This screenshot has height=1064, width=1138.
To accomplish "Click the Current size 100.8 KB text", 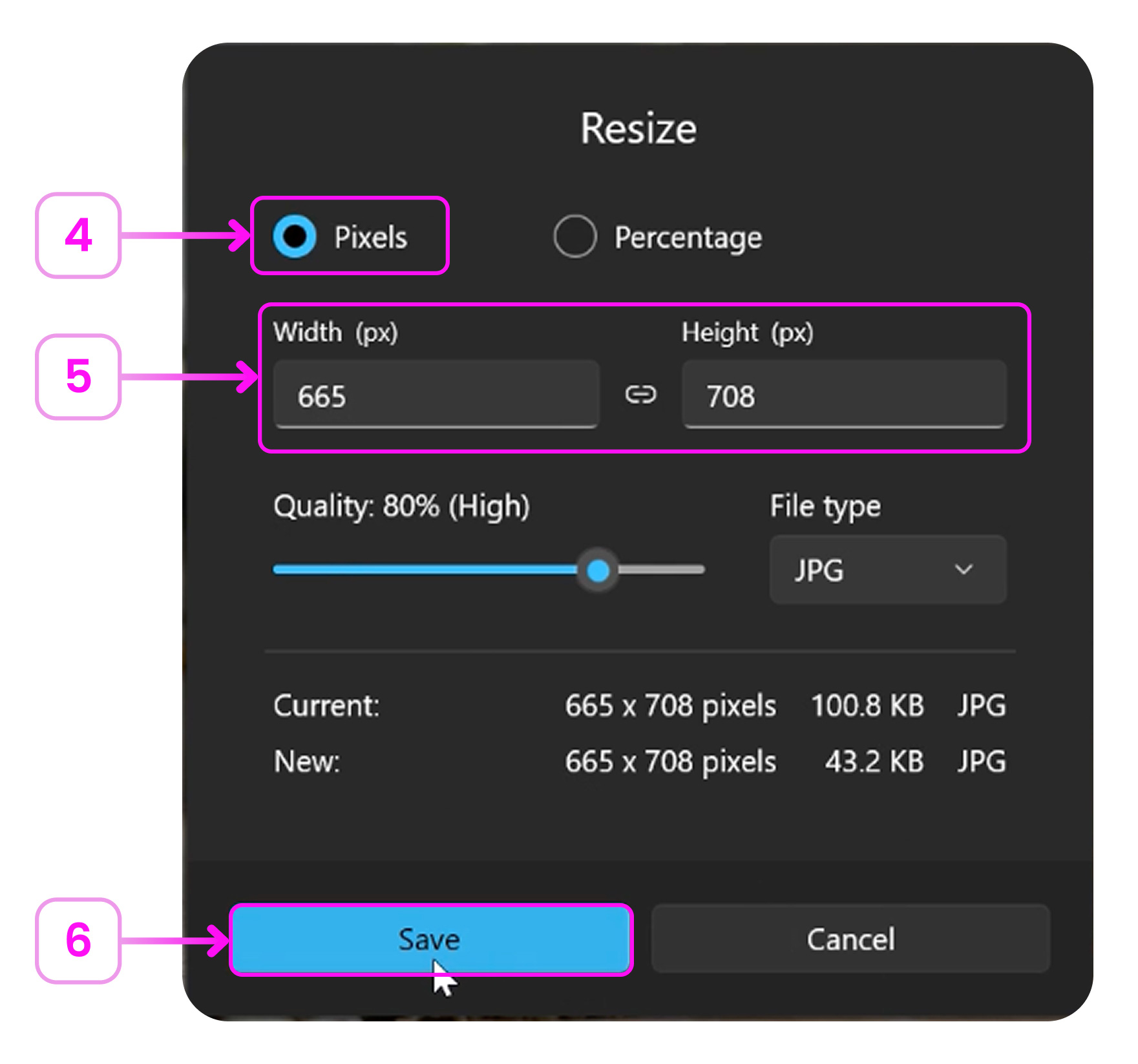I will pos(867,705).
